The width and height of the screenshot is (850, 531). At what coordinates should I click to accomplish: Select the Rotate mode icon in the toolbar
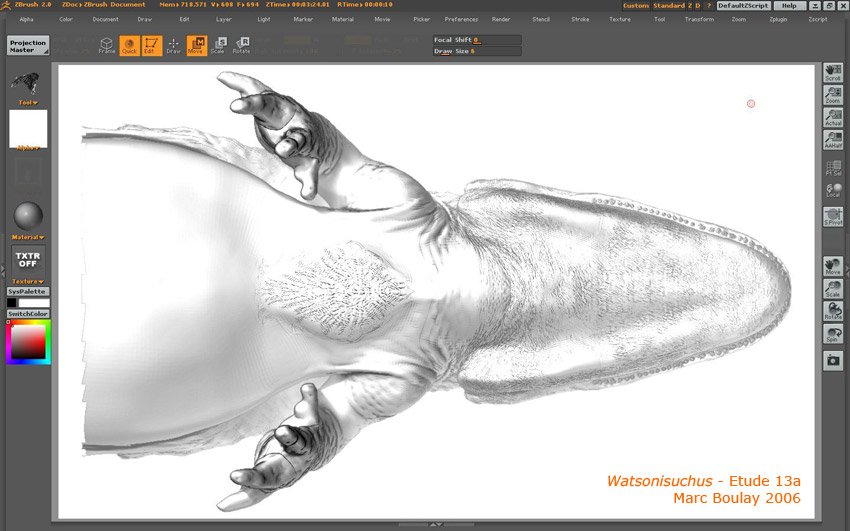pyautogui.click(x=241, y=46)
